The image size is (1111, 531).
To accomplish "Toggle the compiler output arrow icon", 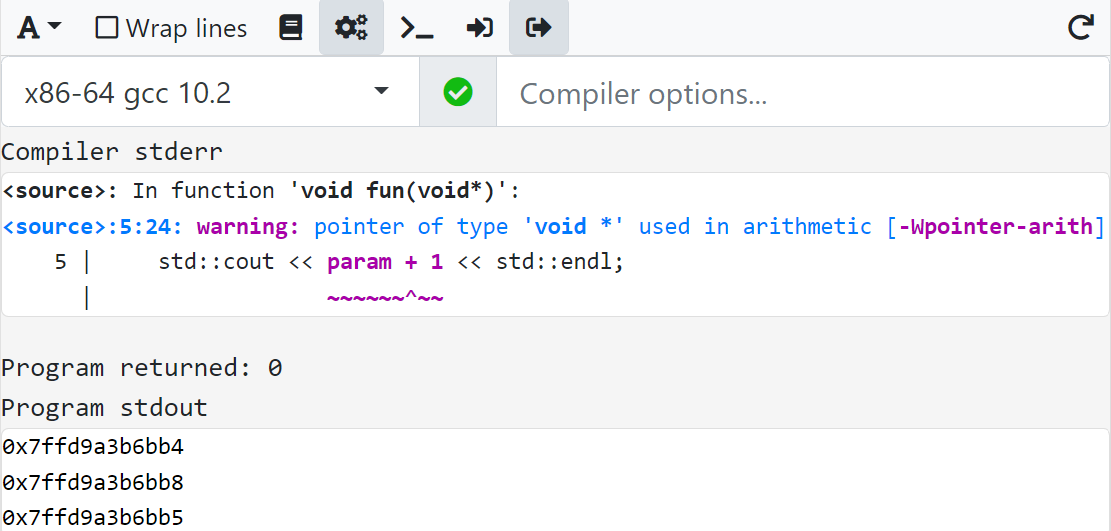I will (x=539, y=28).
